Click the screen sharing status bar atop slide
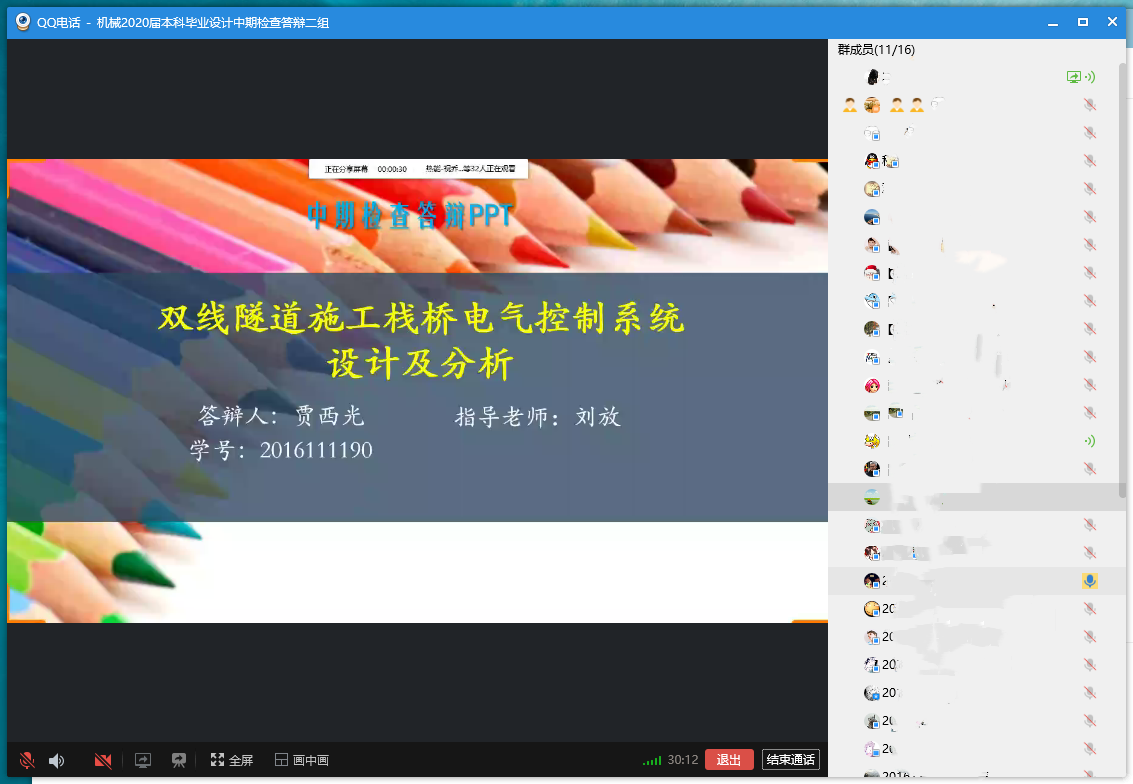The width and height of the screenshot is (1133, 784). pos(418,170)
